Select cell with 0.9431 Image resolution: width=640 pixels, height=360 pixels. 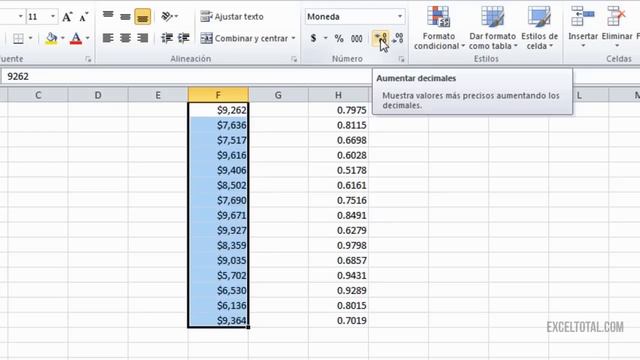point(338,276)
